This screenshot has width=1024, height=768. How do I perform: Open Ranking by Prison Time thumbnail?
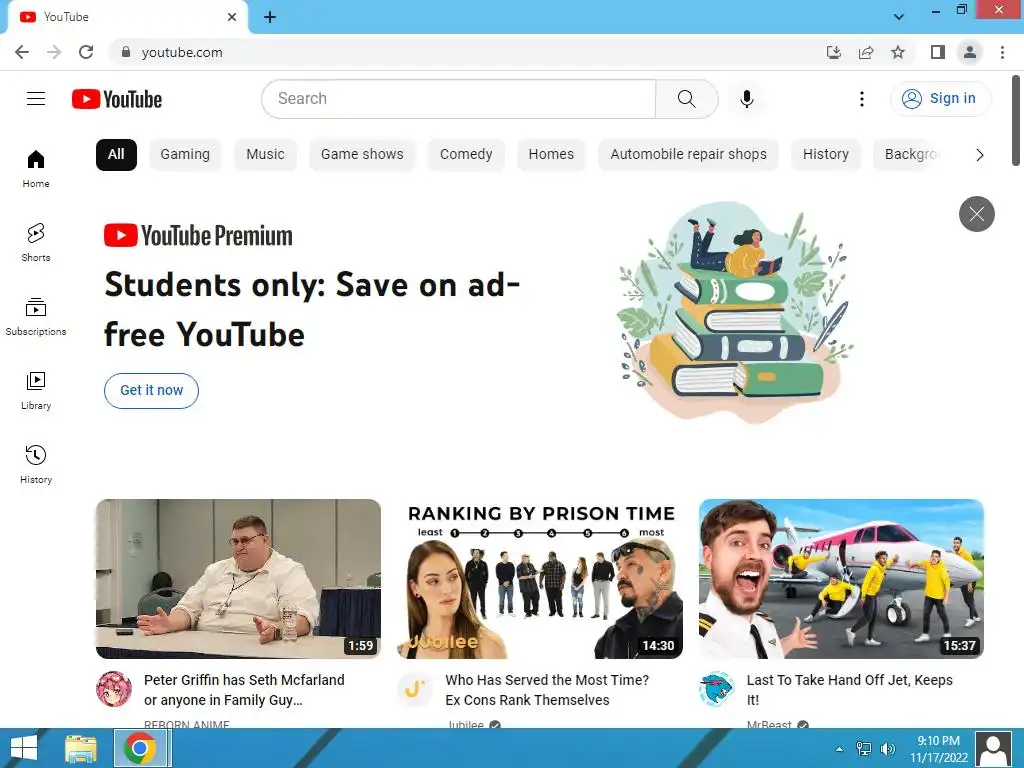540,579
